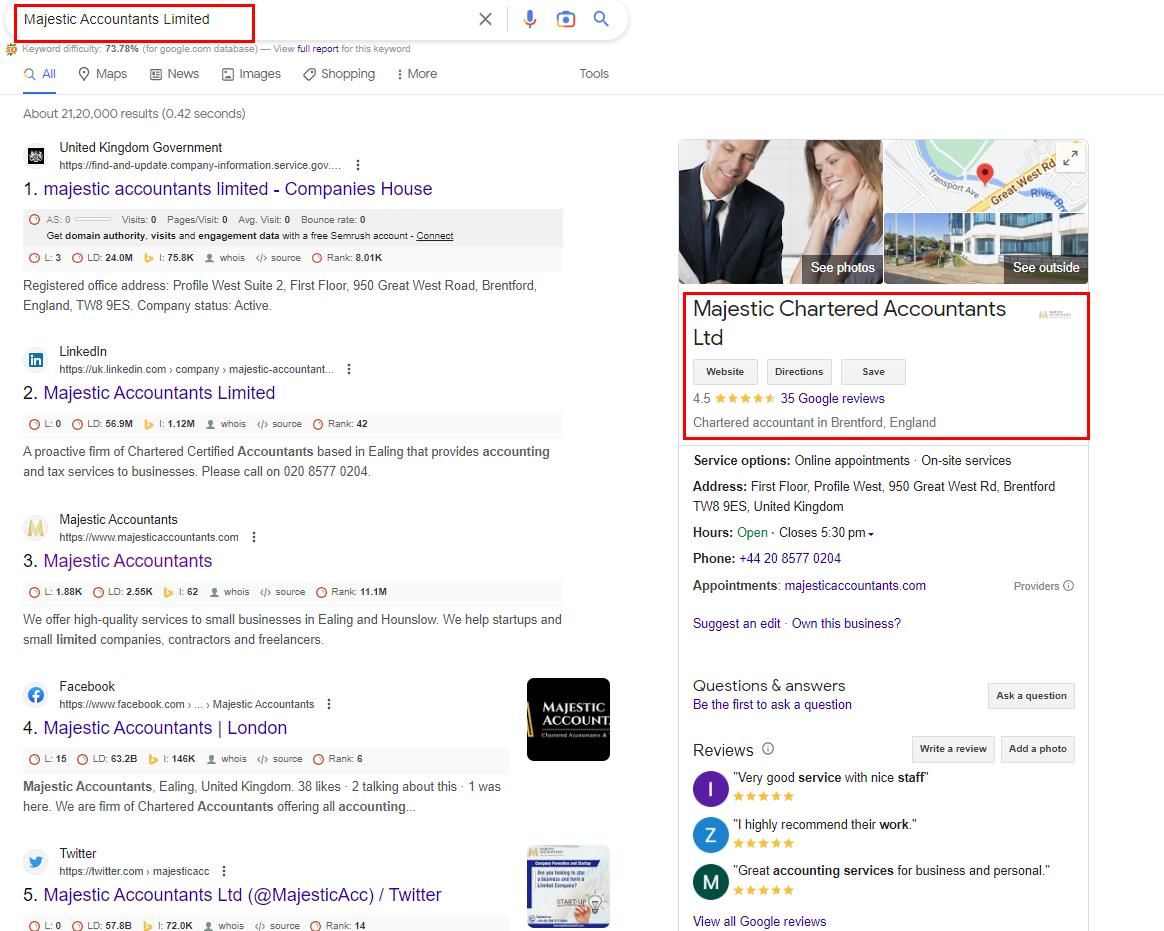Click the Directions button

[x=799, y=372]
